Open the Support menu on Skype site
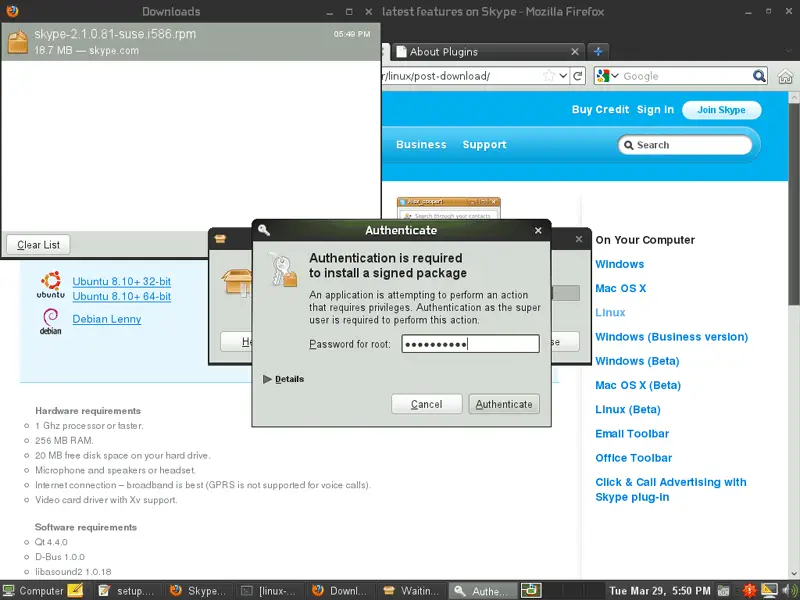This screenshot has width=800, height=600. [484, 145]
